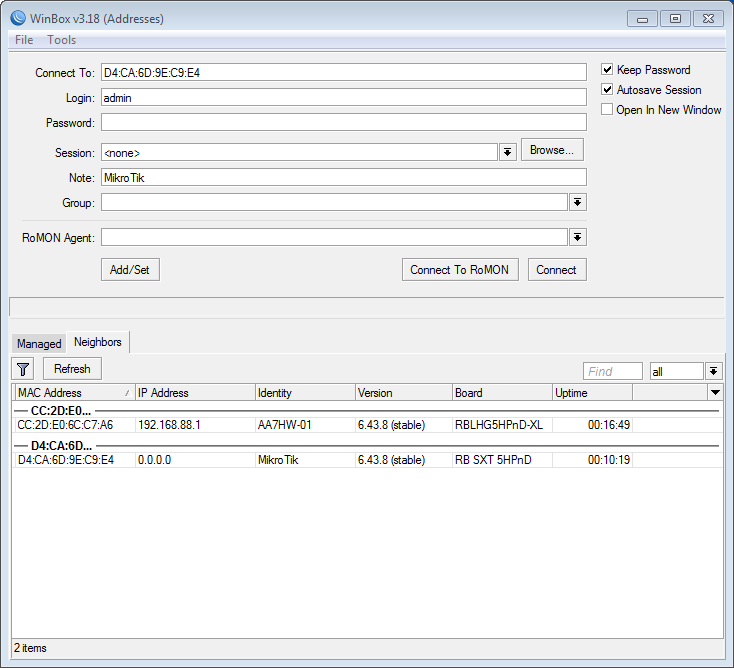Screen dimensions: 734x668
Task: Click board RB SXT 5HPnD
Action: tap(493, 460)
